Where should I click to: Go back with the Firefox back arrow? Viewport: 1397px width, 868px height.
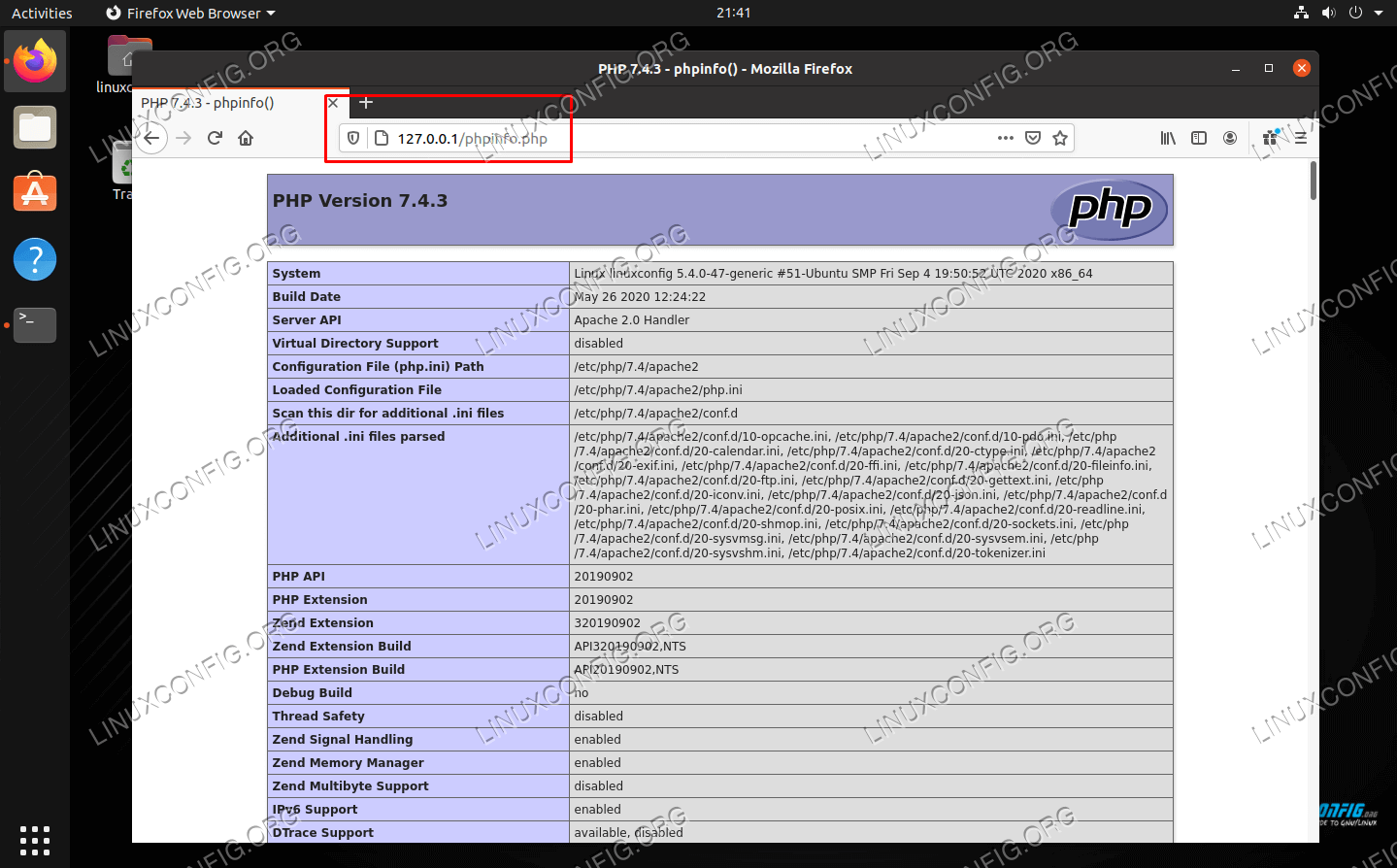click(151, 138)
